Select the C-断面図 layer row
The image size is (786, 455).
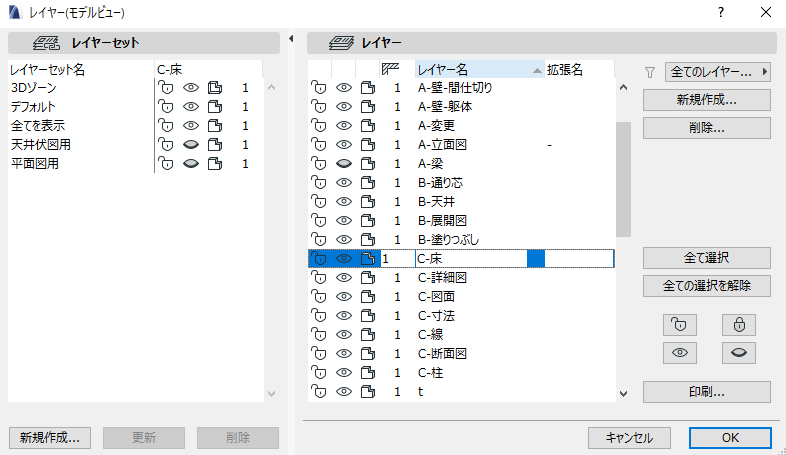tap(461, 354)
